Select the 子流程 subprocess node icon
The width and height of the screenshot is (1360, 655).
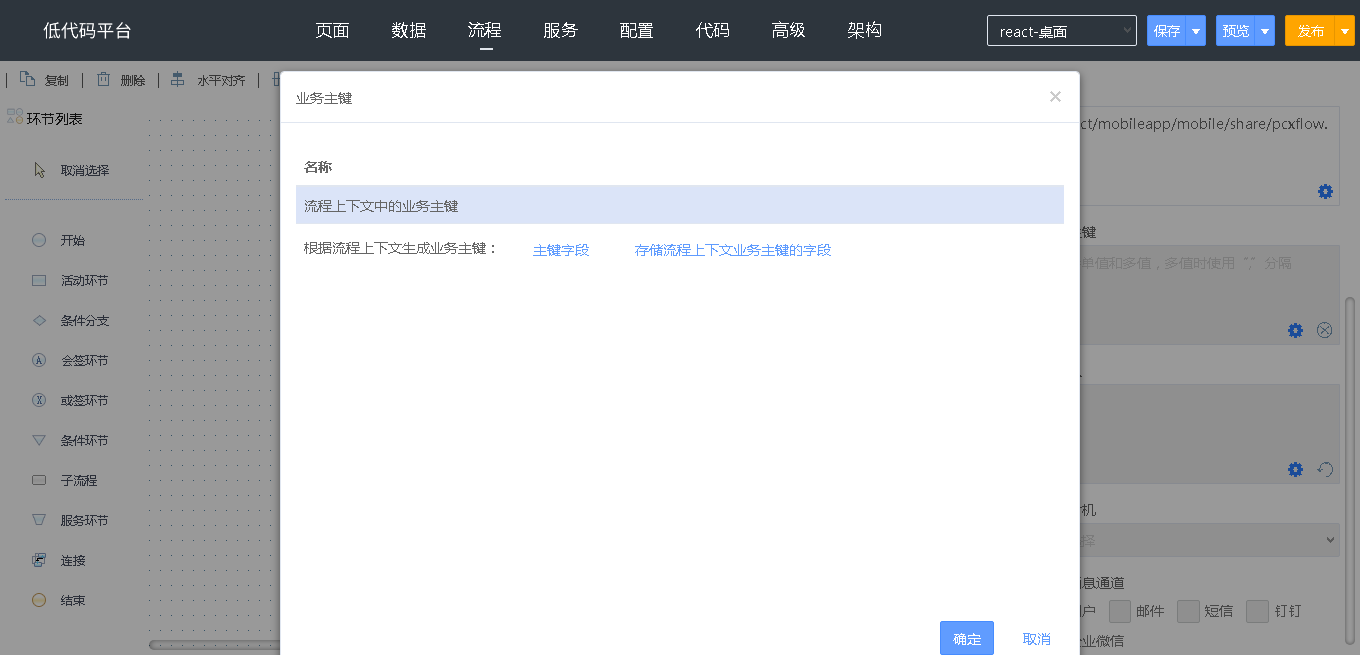39,480
